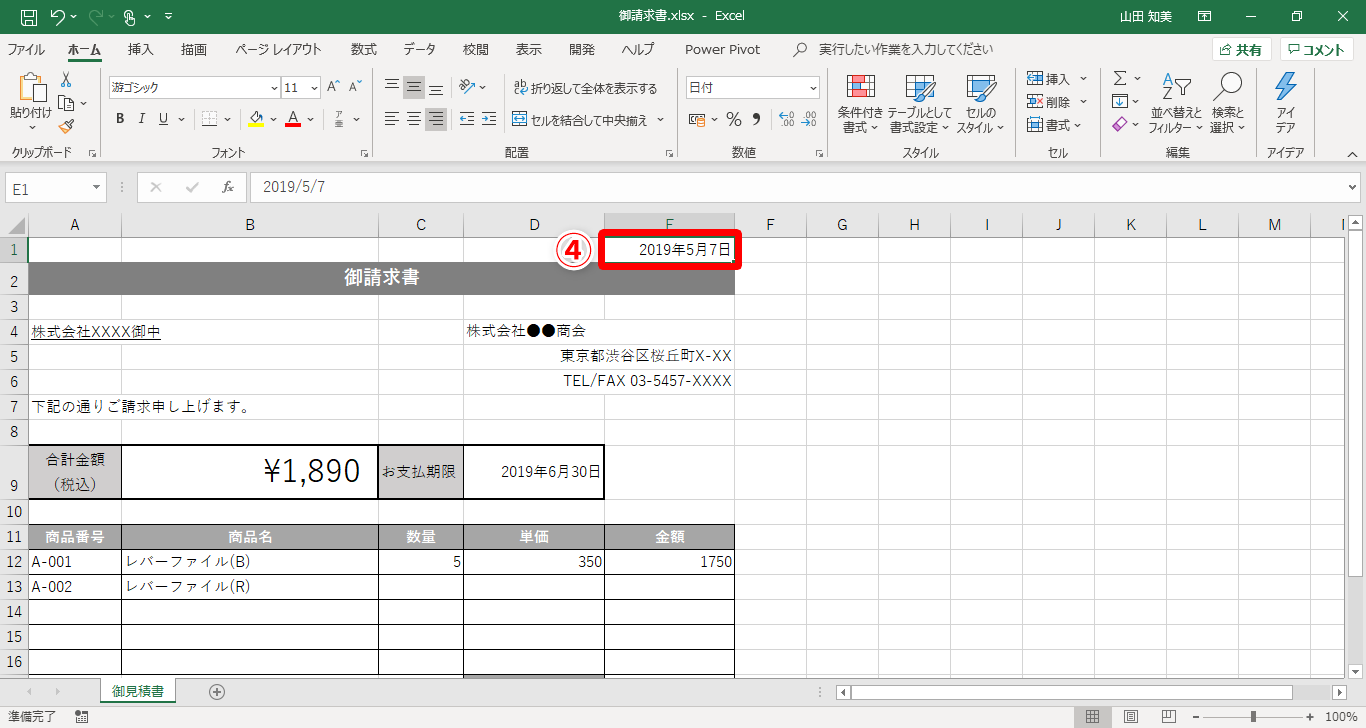Apply the red font color
Image resolution: width=1366 pixels, height=728 pixels.
point(293,119)
